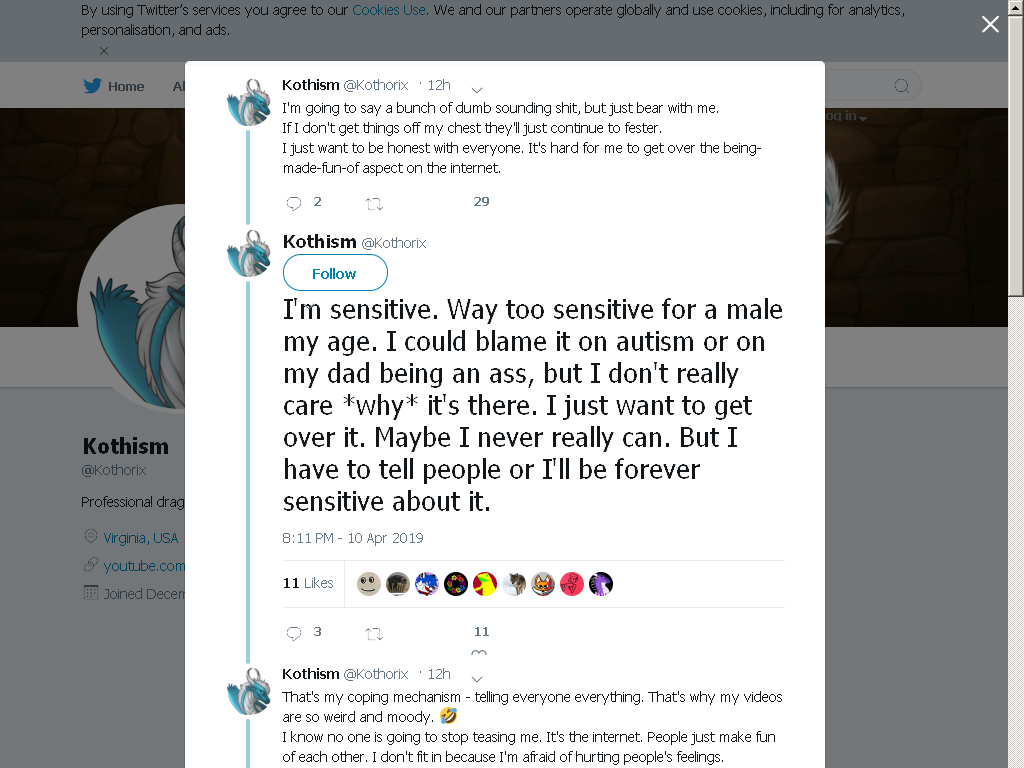The height and width of the screenshot is (768, 1024).
Task: Open the third tweet's dropdown caret
Action: click(x=477, y=679)
